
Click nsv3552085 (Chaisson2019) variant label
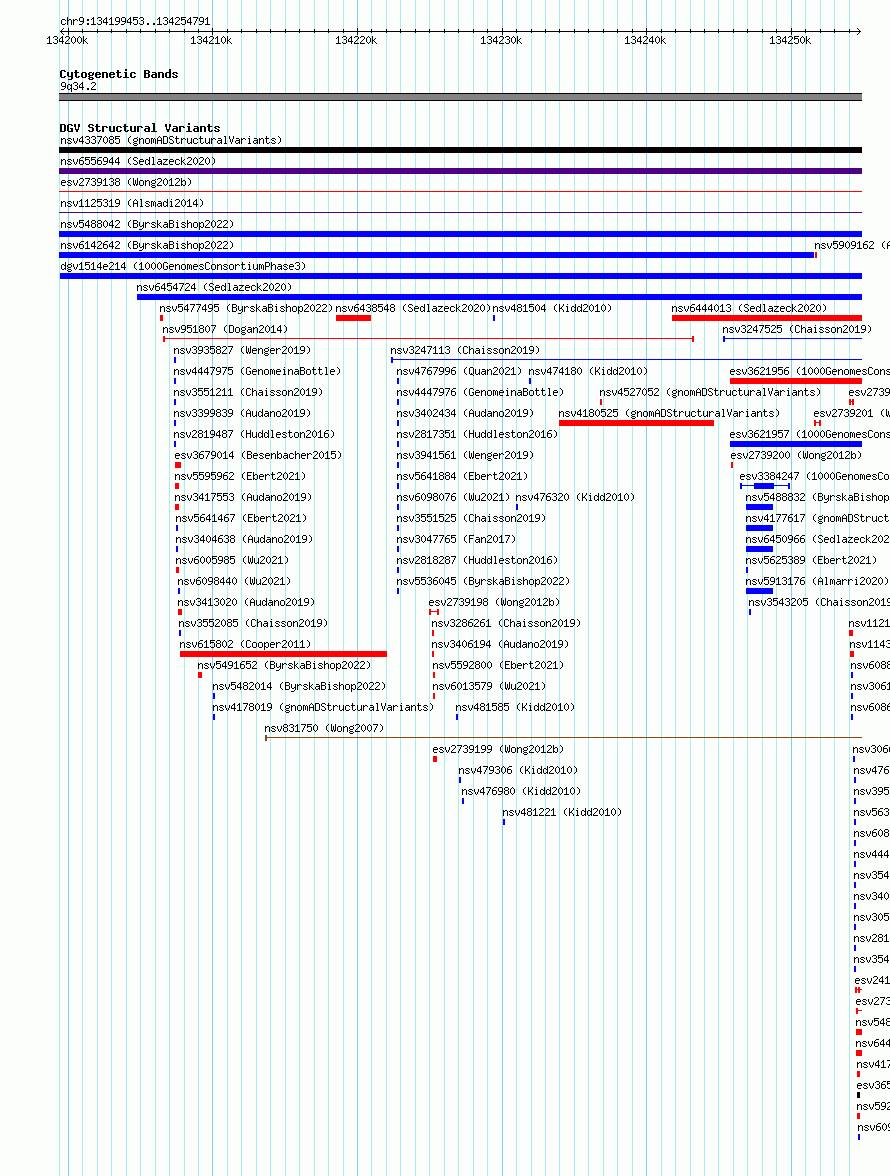253,623
